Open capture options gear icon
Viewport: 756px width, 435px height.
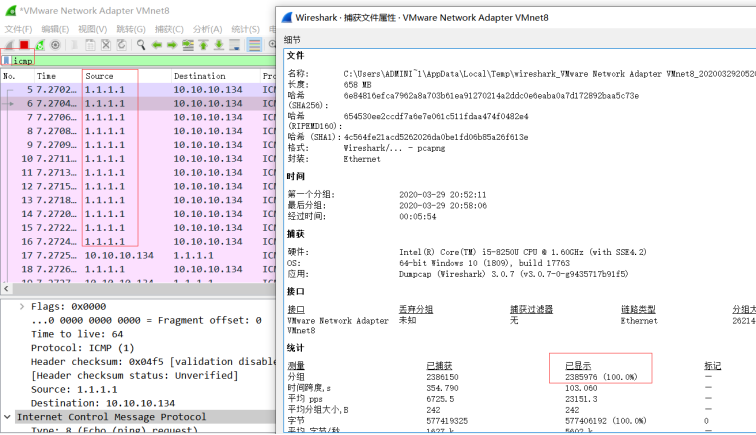click(55, 45)
